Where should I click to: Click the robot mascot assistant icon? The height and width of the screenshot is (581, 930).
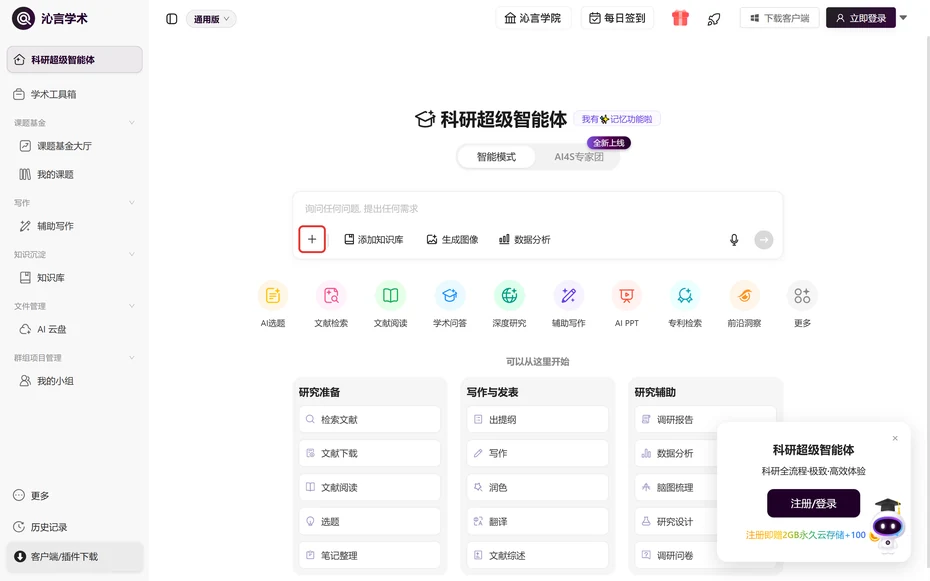(x=887, y=525)
